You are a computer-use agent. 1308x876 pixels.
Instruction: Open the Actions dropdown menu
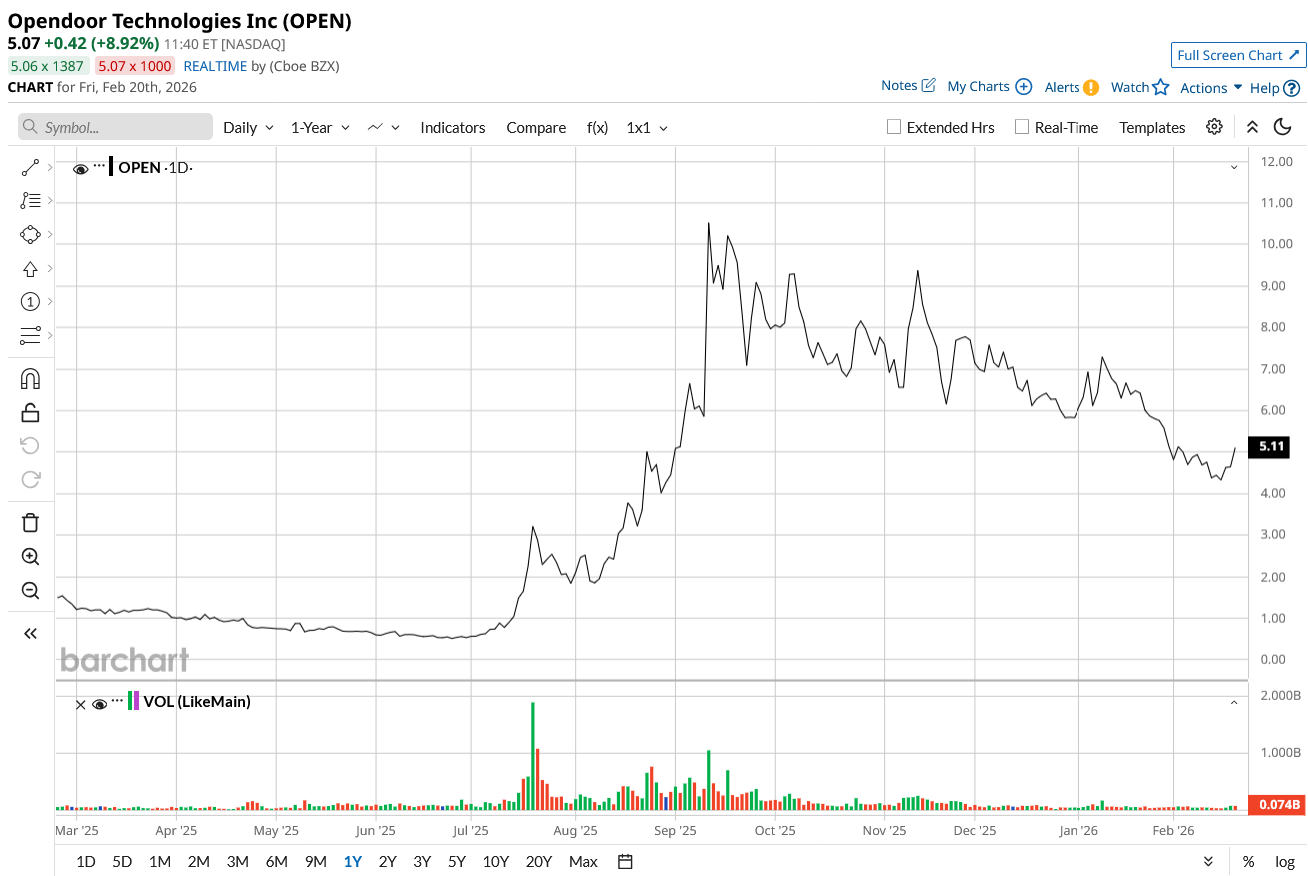pyautogui.click(x=1211, y=88)
